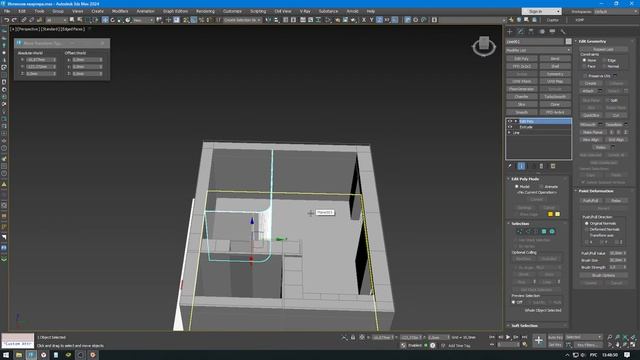
Task: Select Normal constraint radio button
Action: 604,66
